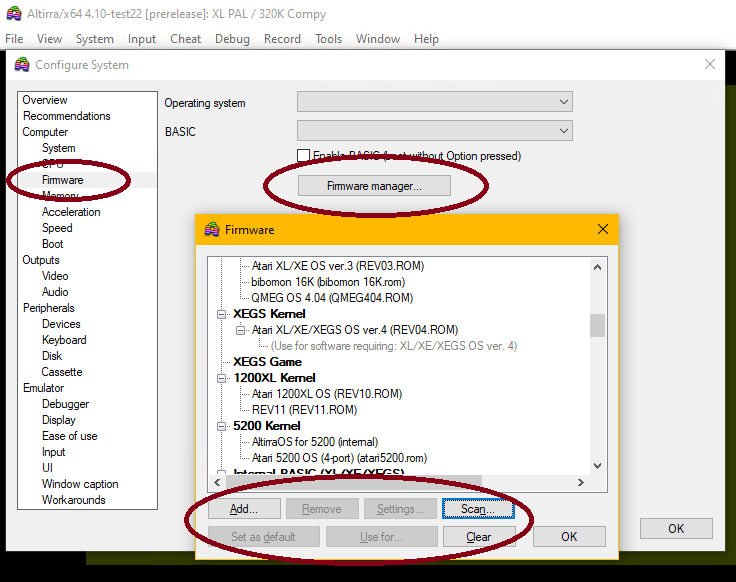Enable the BASIC checkbox
Screen dimensions: 736x582
303,156
